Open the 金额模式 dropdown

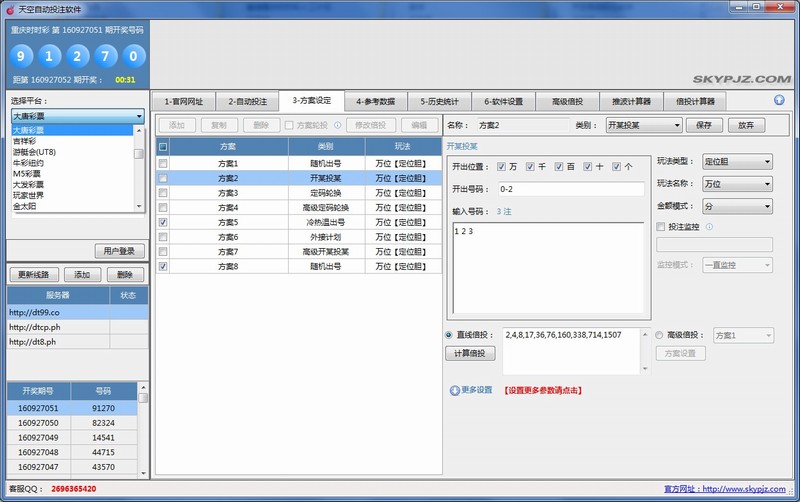pos(737,206)
